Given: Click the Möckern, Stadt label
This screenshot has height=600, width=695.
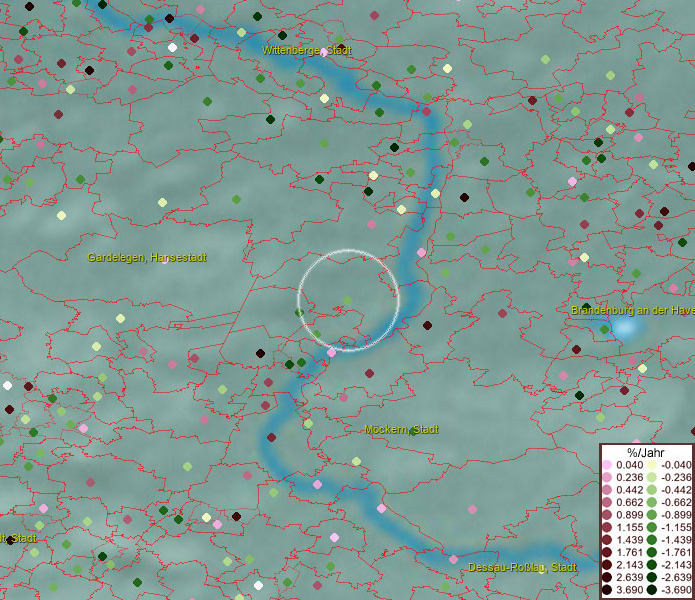Looking at the screenshot, I should (401, 429).
